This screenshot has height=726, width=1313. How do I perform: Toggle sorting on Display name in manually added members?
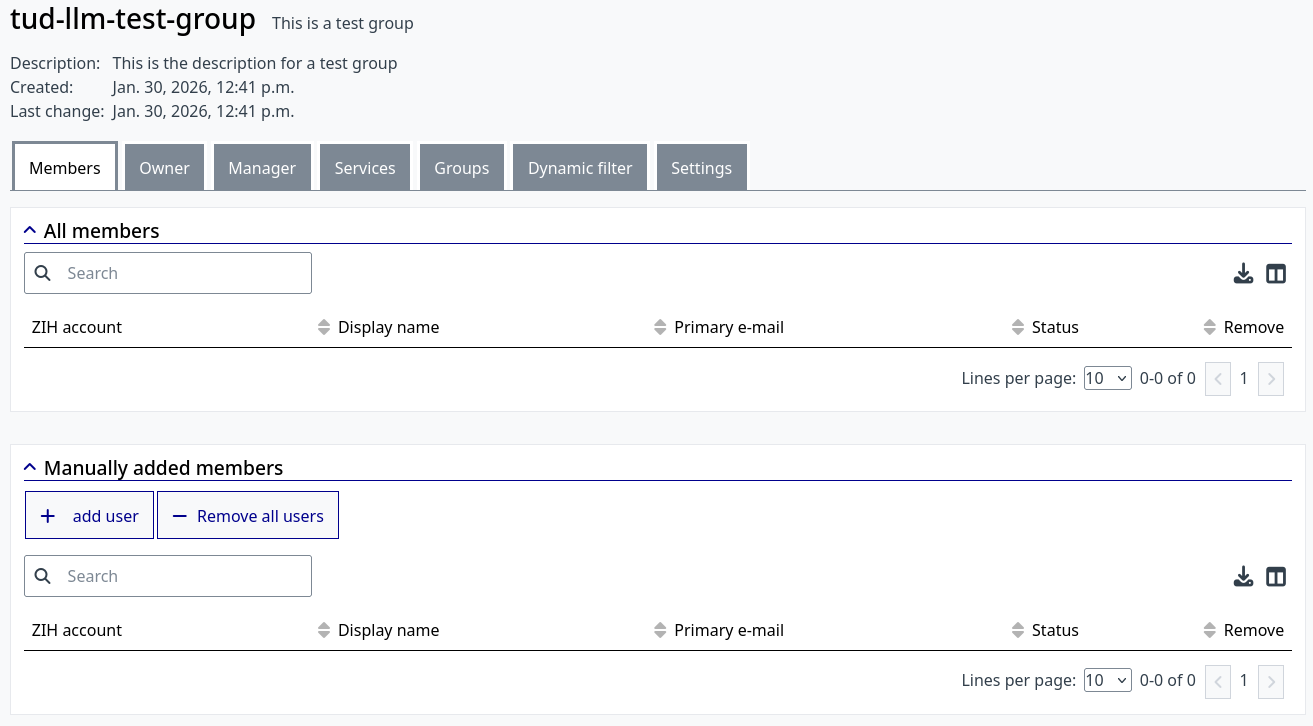tap(324, 630)
